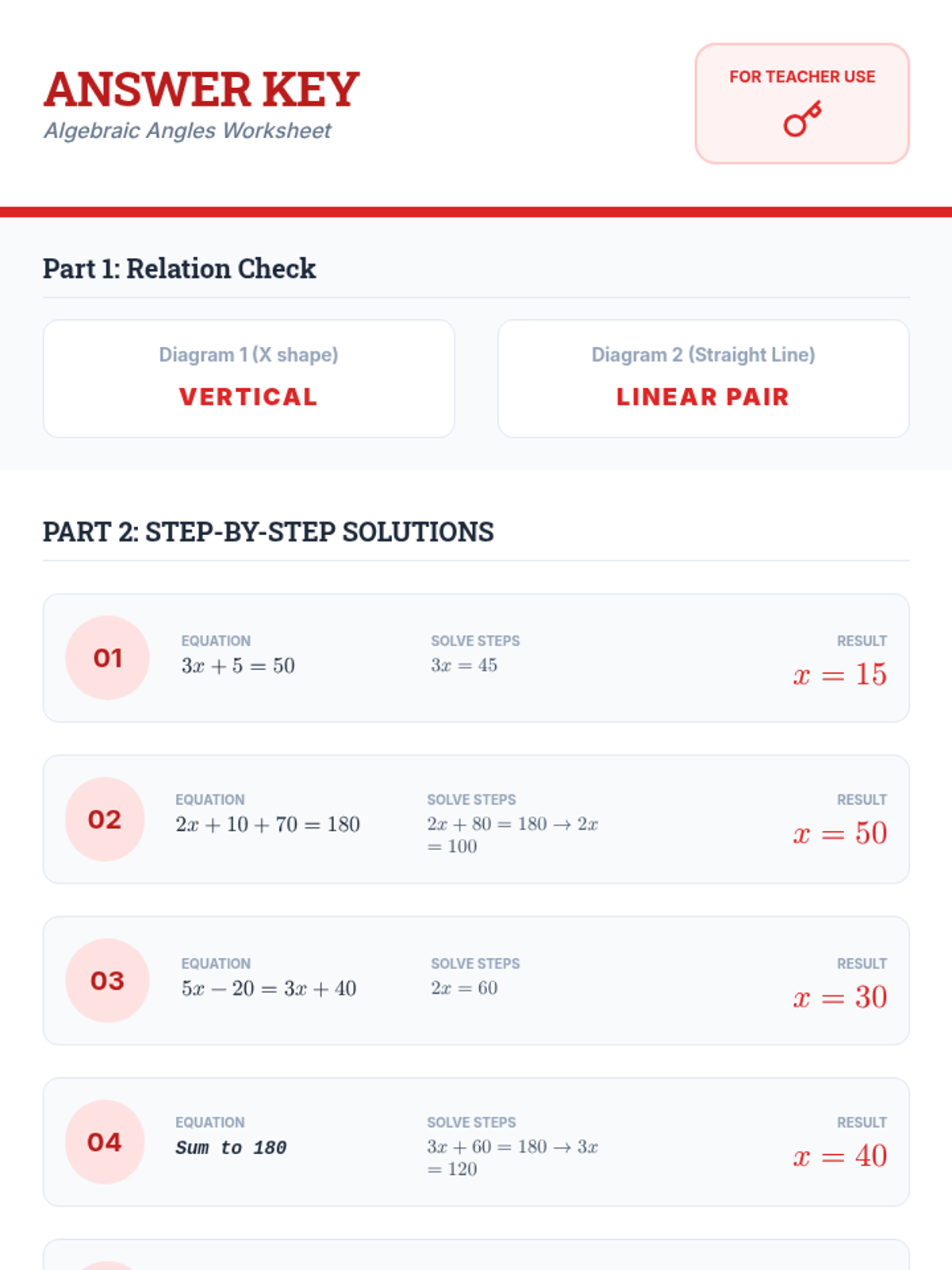The image size is (952, 1270).
Task: Click the Part 1: Relation Check heading
Action: click(x=179, y=269)
